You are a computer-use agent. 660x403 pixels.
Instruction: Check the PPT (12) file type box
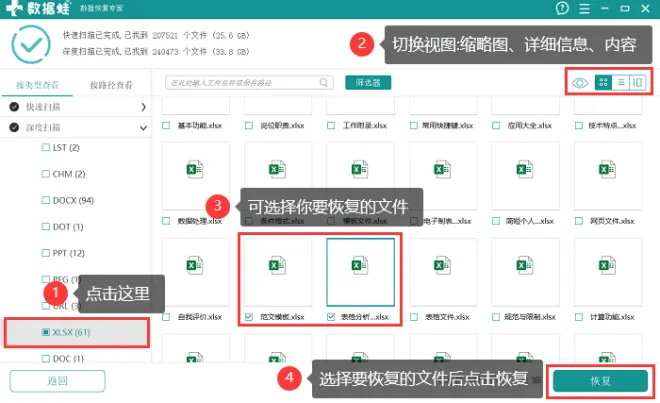tap(45, 253)
